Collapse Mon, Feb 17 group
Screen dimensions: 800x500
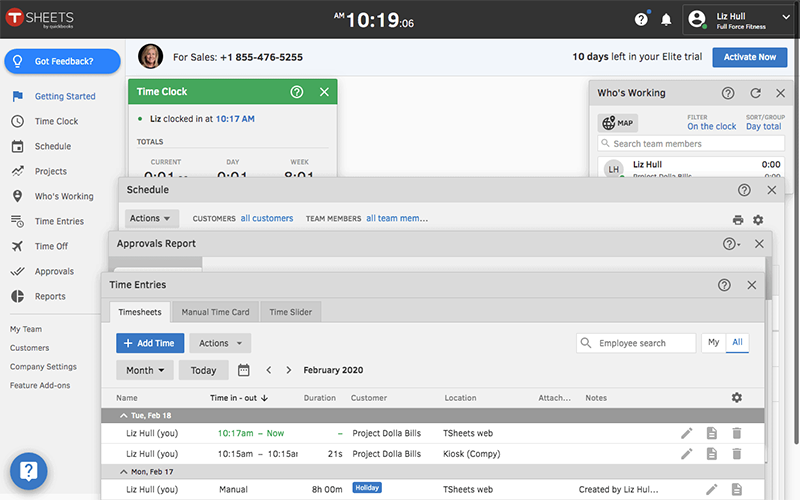[123, 472]
